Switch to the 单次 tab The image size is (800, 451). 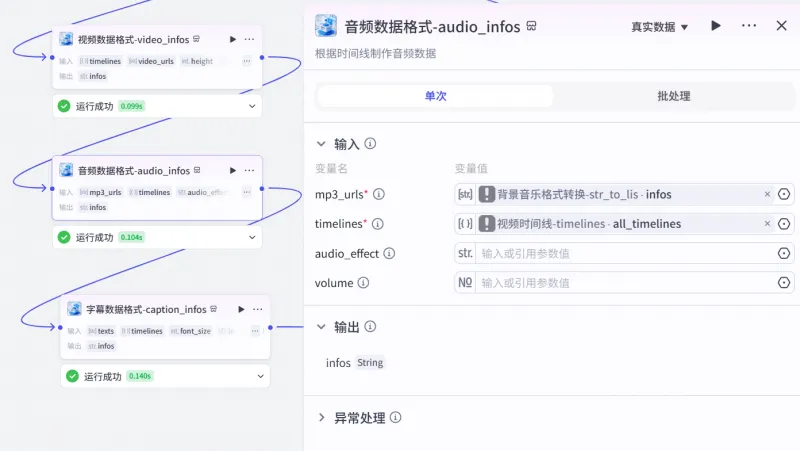click(435, 96)
